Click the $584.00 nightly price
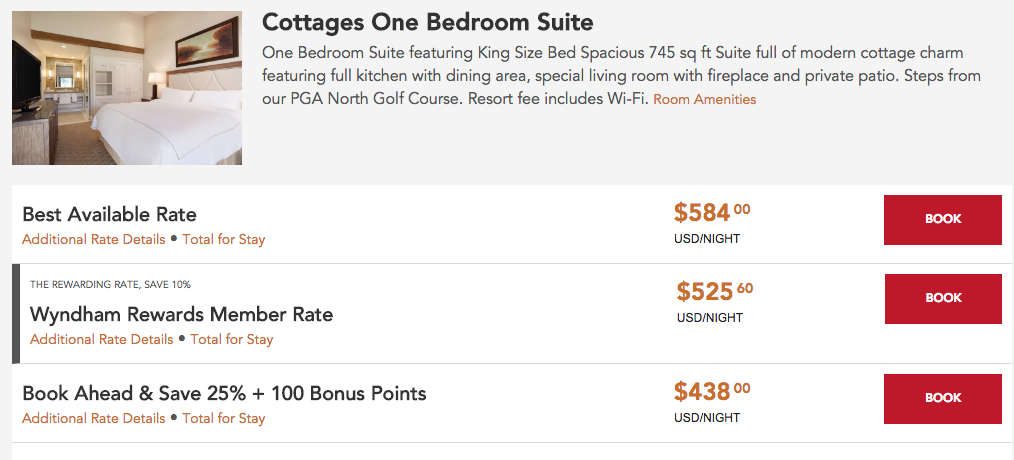Viewport: 1014px width, 460px height. [x=711, y=212]
